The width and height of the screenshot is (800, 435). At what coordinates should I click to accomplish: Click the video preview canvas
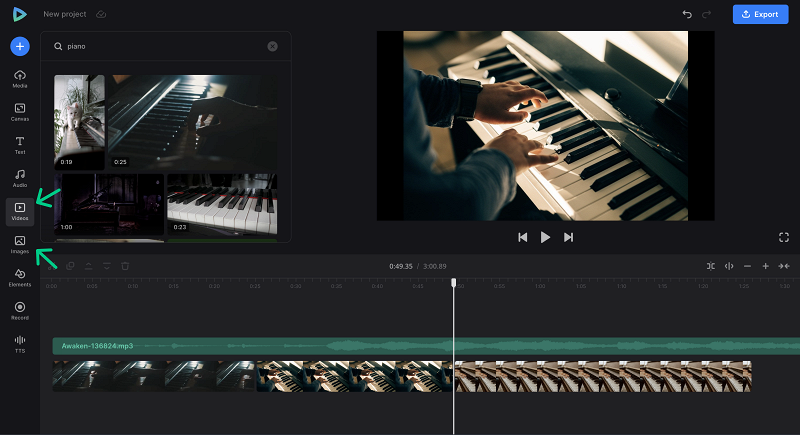(545, 126)
